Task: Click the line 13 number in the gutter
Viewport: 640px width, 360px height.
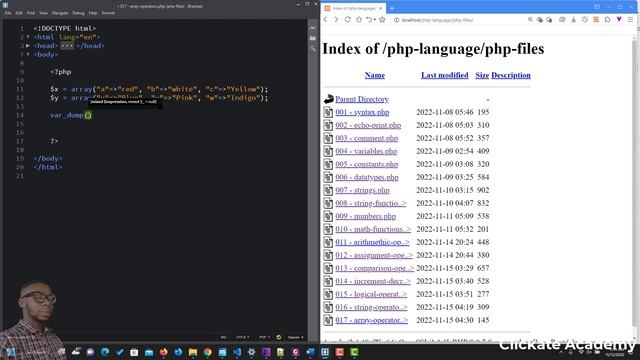Action: [x=21, y=107]
